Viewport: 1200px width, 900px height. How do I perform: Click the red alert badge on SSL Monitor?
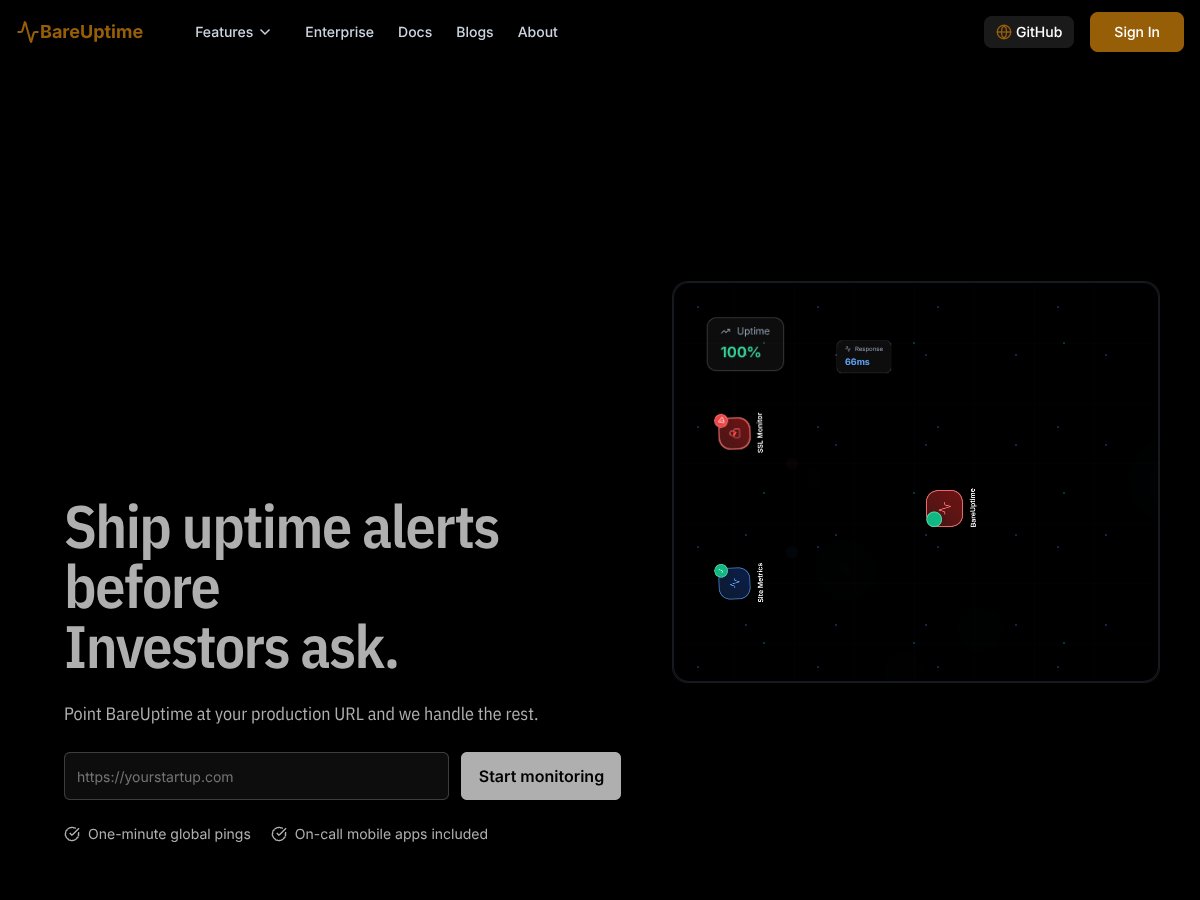pos(721,421)
